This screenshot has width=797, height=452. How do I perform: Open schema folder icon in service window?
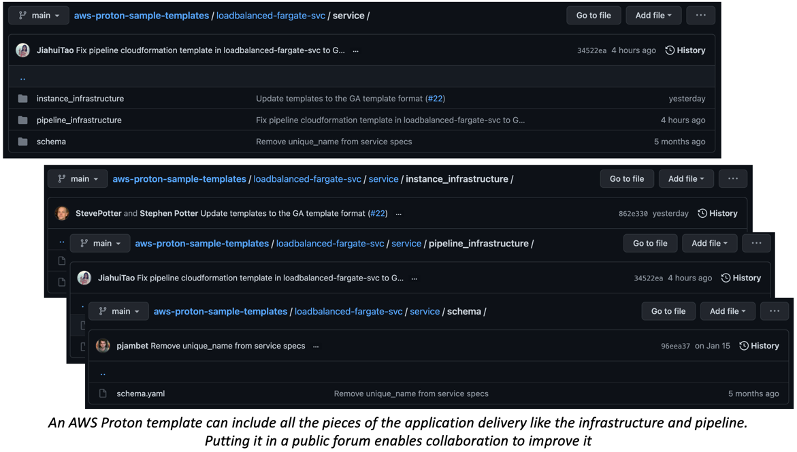(x=23, y=141)
